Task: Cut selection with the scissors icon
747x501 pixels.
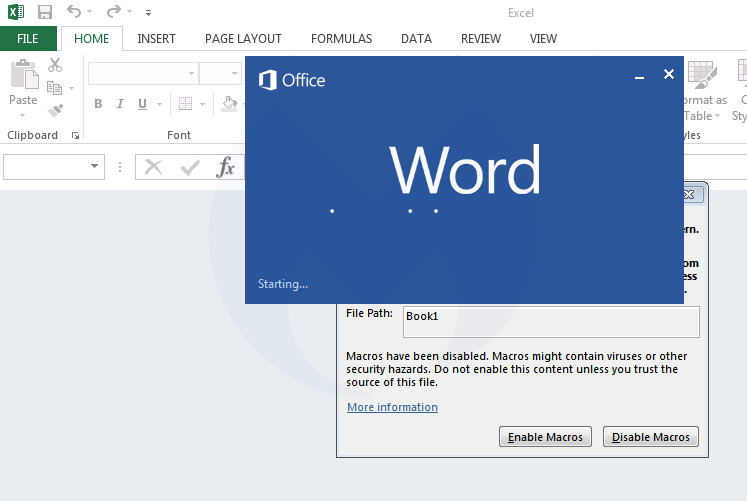Action: tap(55, 65)
